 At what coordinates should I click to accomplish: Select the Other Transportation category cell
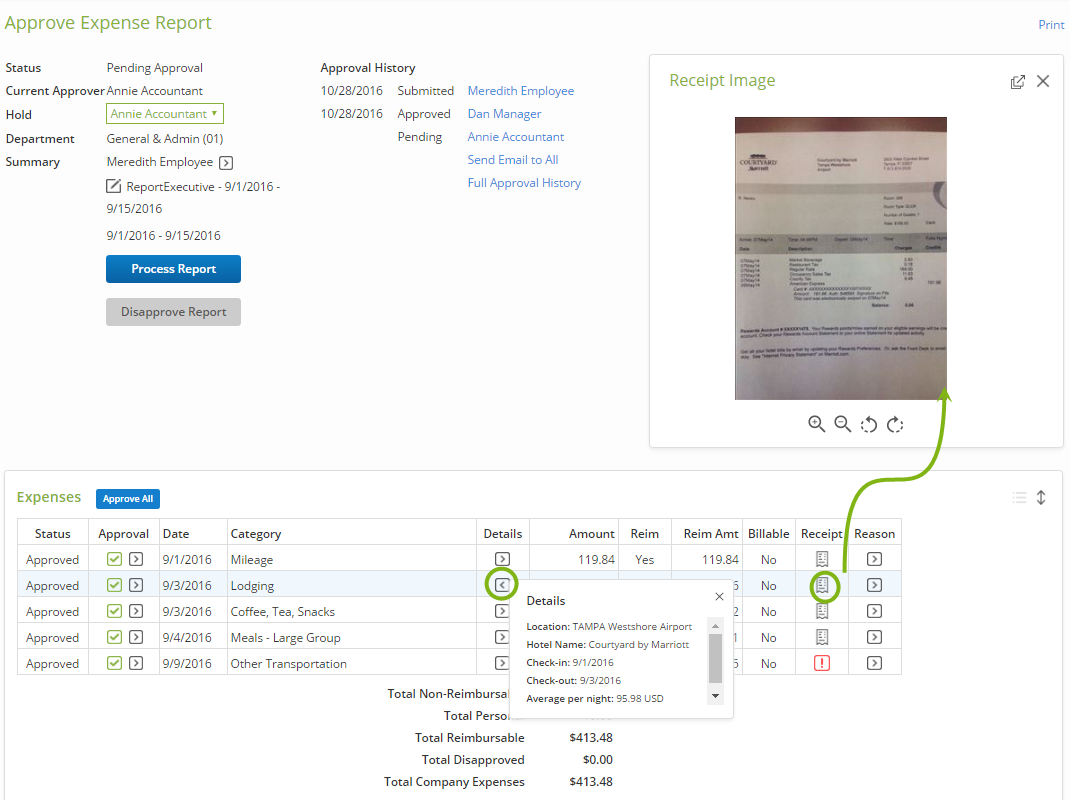point(351,663)
